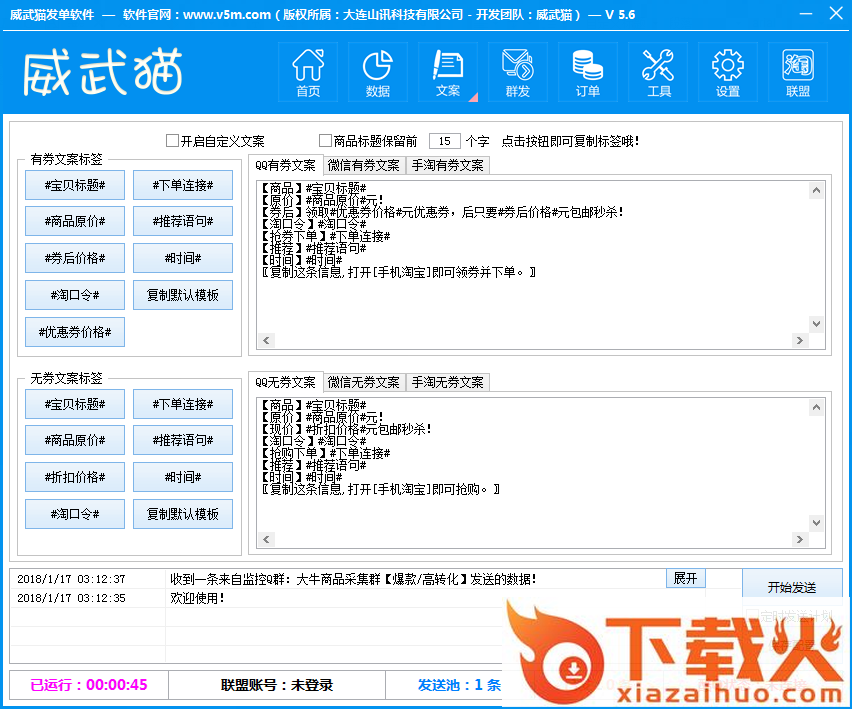Copy #宝贝标题# tag in 有券文案标签
852x709 pixels.
click(75, 185)
